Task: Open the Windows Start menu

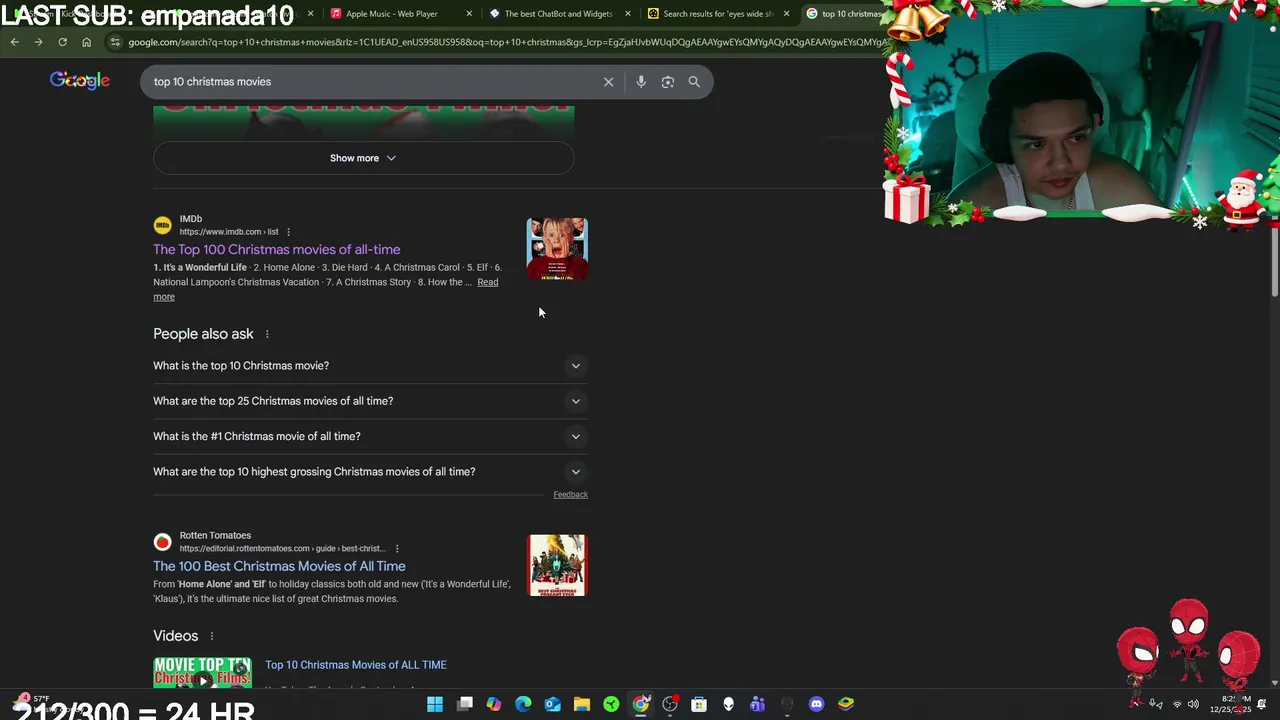Action: [x=435, y=704]
